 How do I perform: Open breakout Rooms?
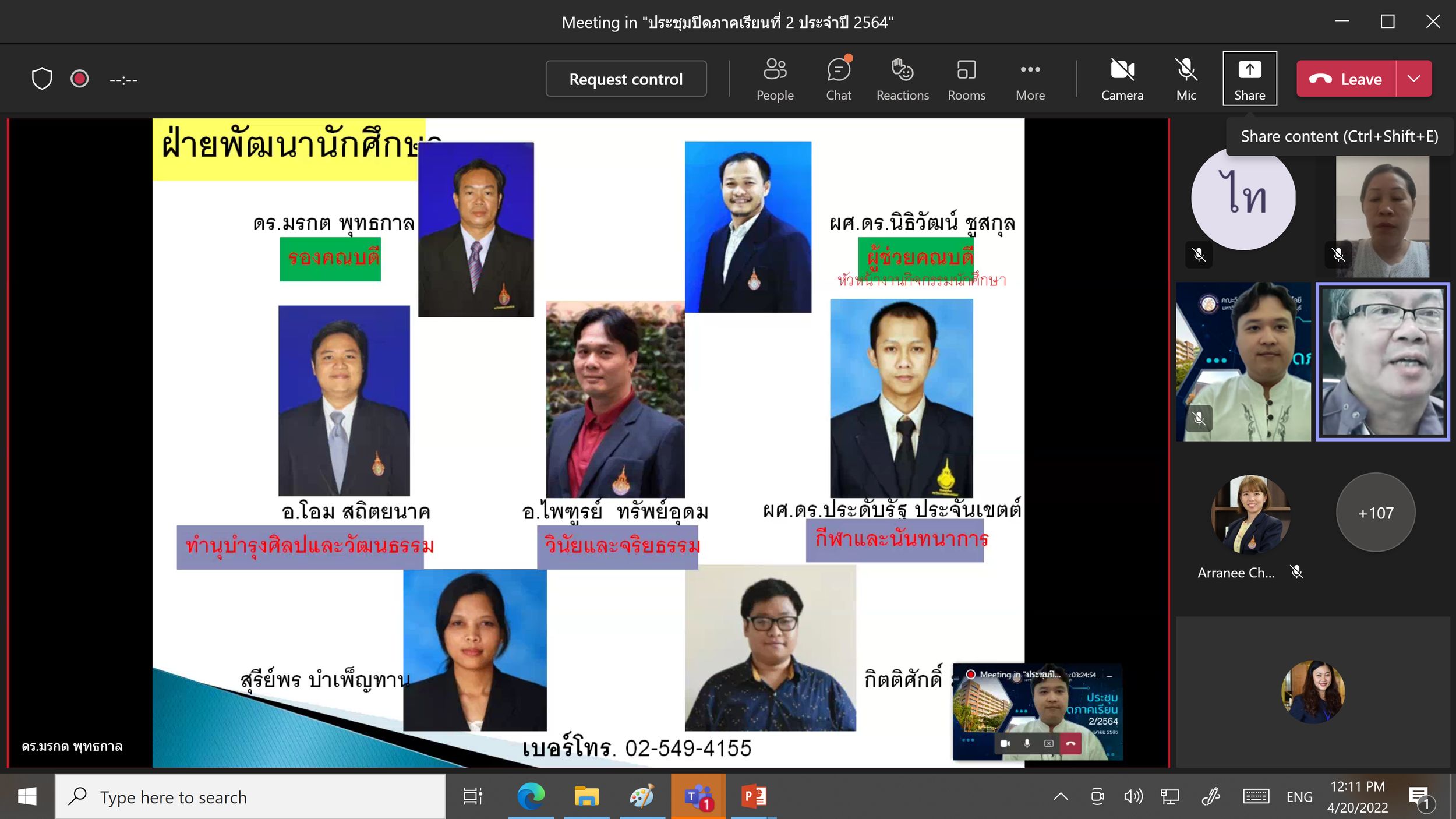pos(966,79)
